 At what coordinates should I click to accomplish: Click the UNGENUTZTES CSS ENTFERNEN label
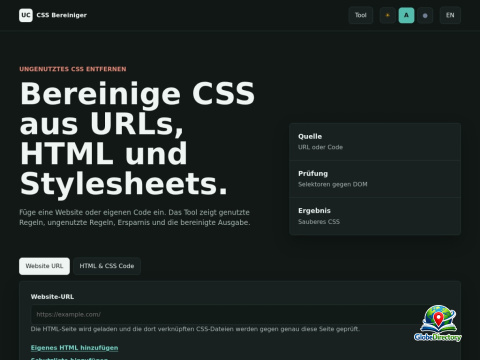pos(73,69)
